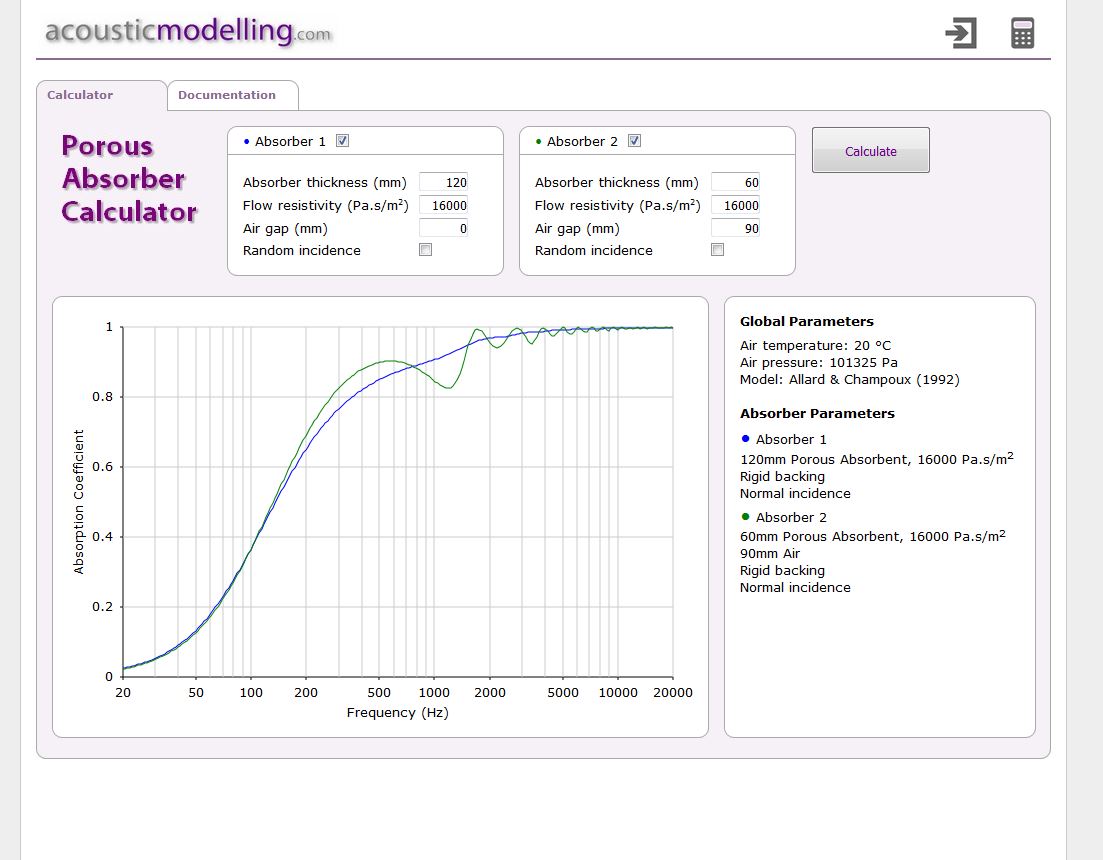The width and height of the screenshot is (1103, 860).
Task: Click 'Air temperature: 20 °C' text
Action: [x=815, y=345]
